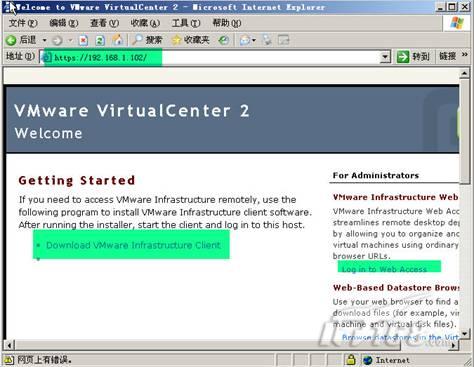The height and width of the screenshot is (367, 474).
Task: Open the 查看(V) menu
Action: coord(104,23)
